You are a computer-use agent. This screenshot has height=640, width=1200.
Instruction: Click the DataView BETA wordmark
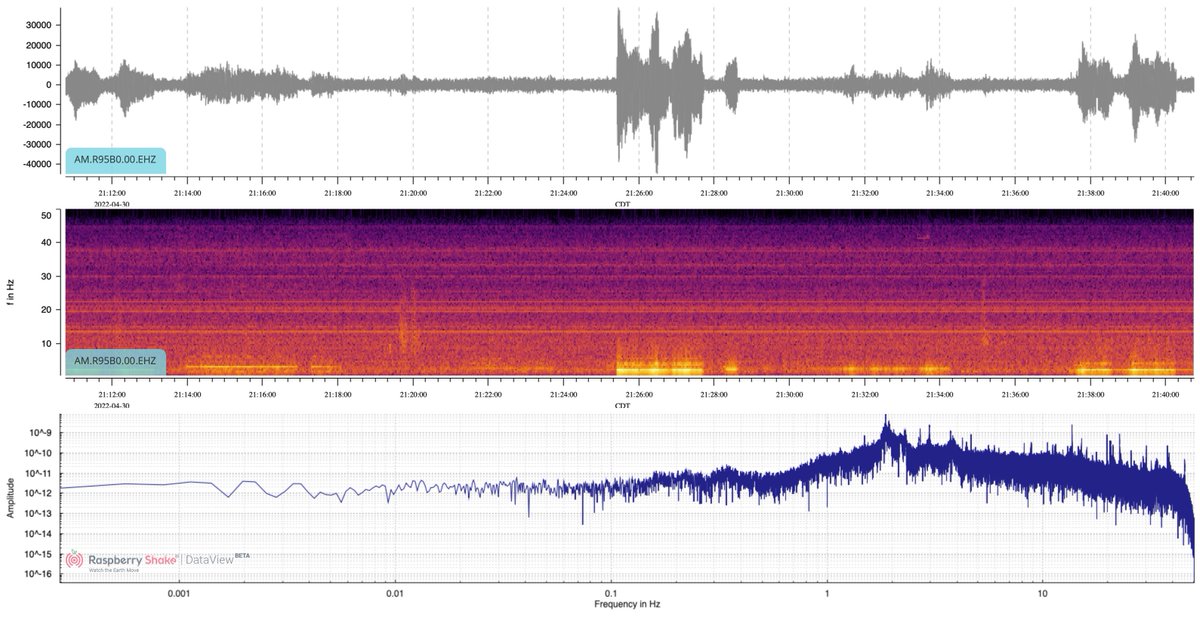(212, 560)
